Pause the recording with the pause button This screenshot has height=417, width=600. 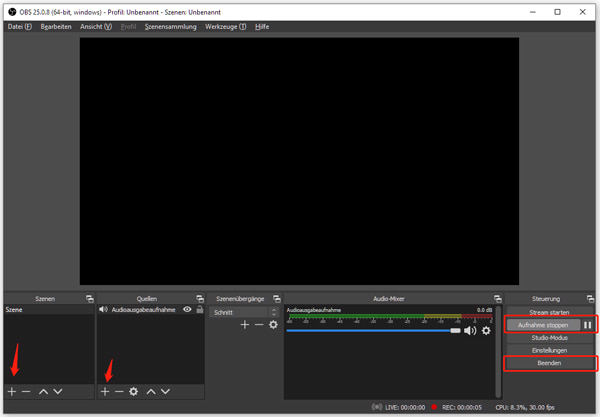[587, 325]
